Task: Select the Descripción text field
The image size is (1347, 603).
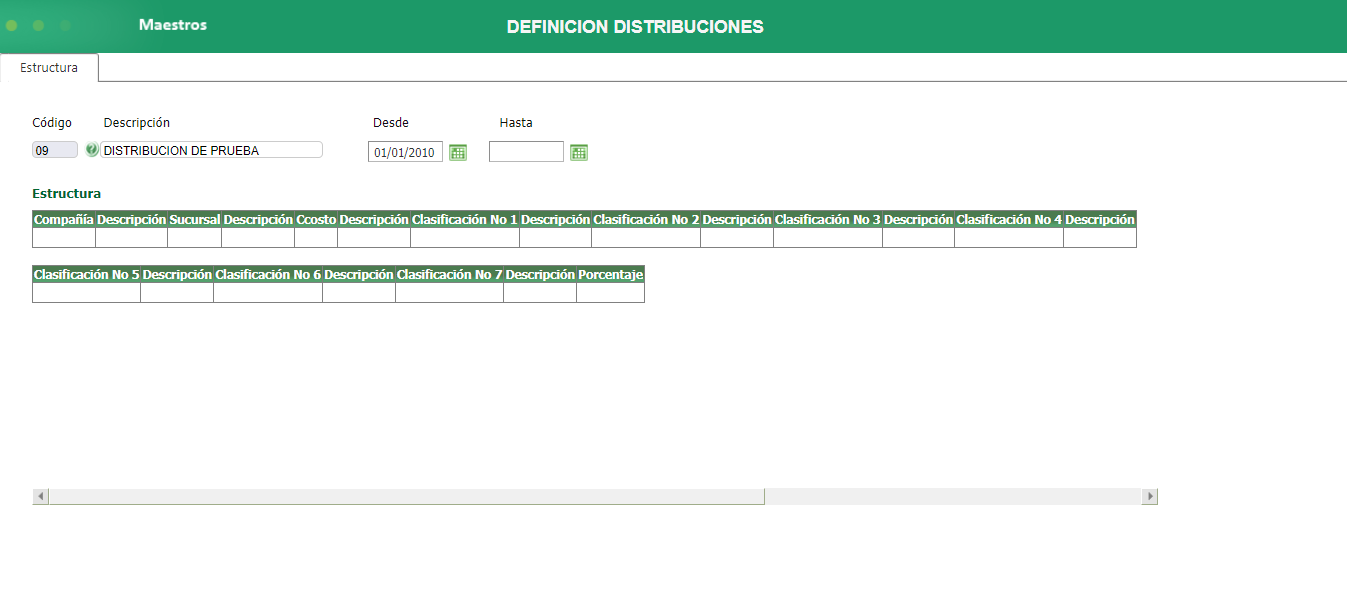Action: pos(212,149)
